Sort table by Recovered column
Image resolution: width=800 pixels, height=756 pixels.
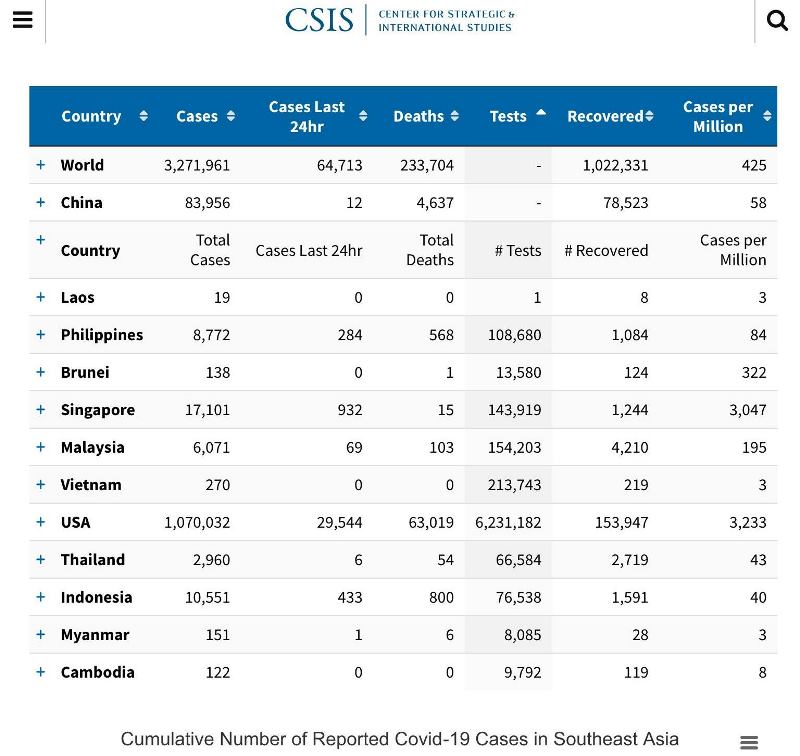coord(609,116)
